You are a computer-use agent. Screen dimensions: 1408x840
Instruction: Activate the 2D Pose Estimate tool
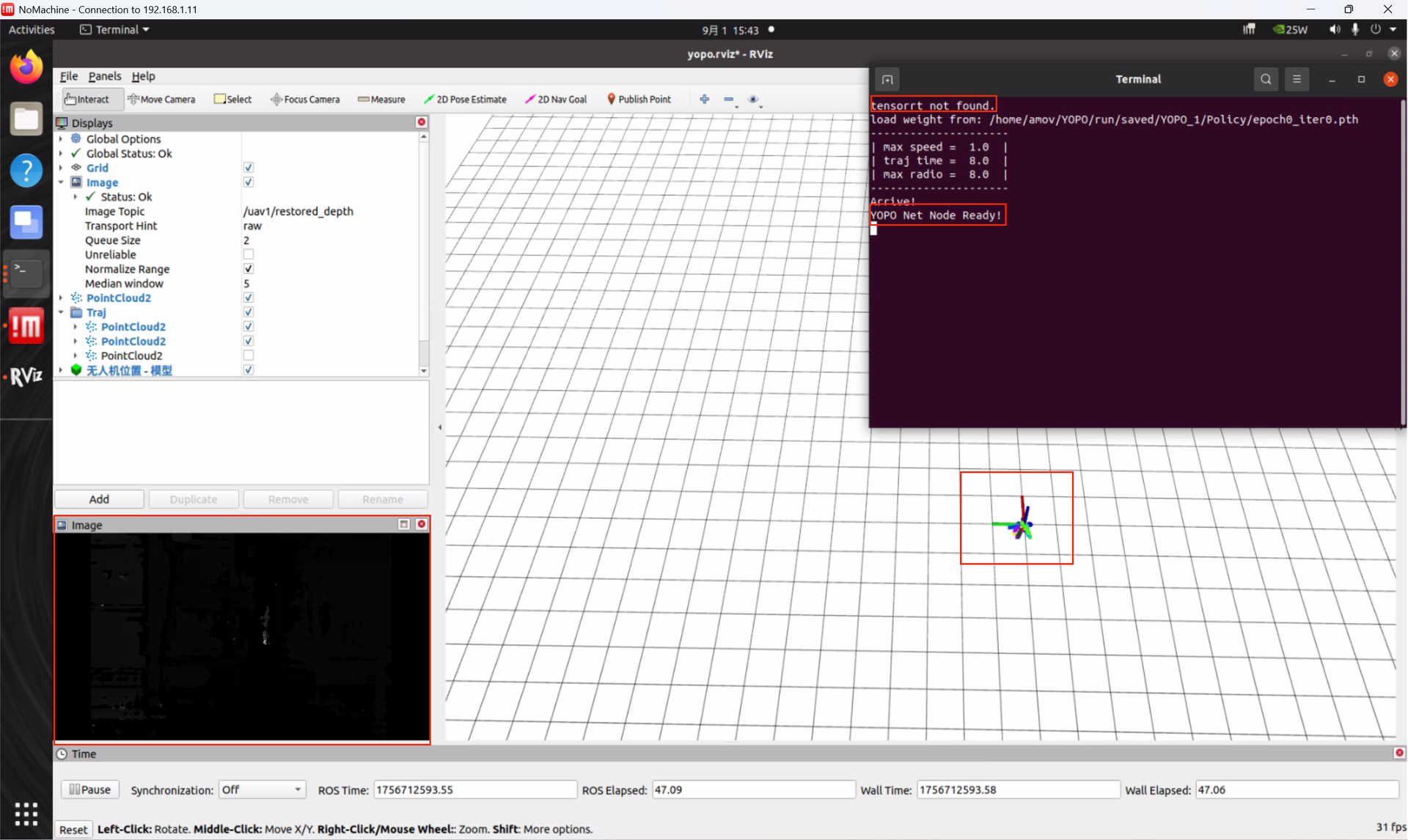pos(465,99)
